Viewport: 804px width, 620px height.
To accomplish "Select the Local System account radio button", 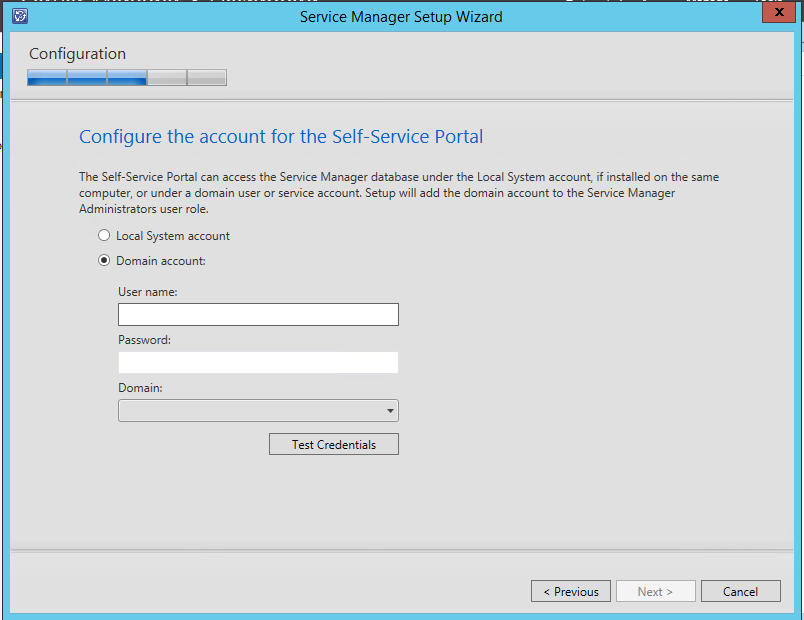I will coord(104,235).
